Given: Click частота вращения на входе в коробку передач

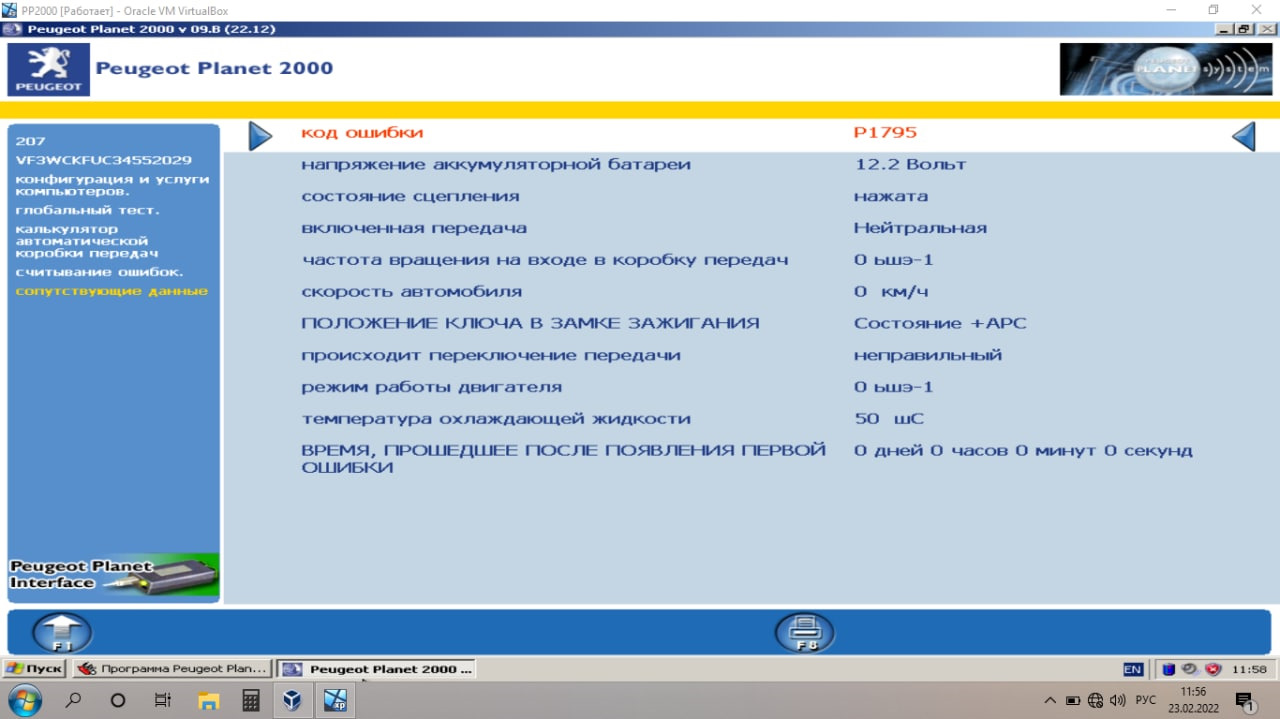Looking at the screenshot, I should (545, 260).
